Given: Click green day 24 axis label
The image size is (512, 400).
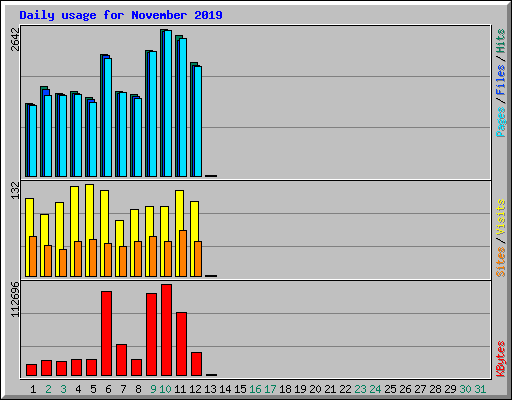Looking at the screenshot, I should pyautogui.click(x=375, y=389).
